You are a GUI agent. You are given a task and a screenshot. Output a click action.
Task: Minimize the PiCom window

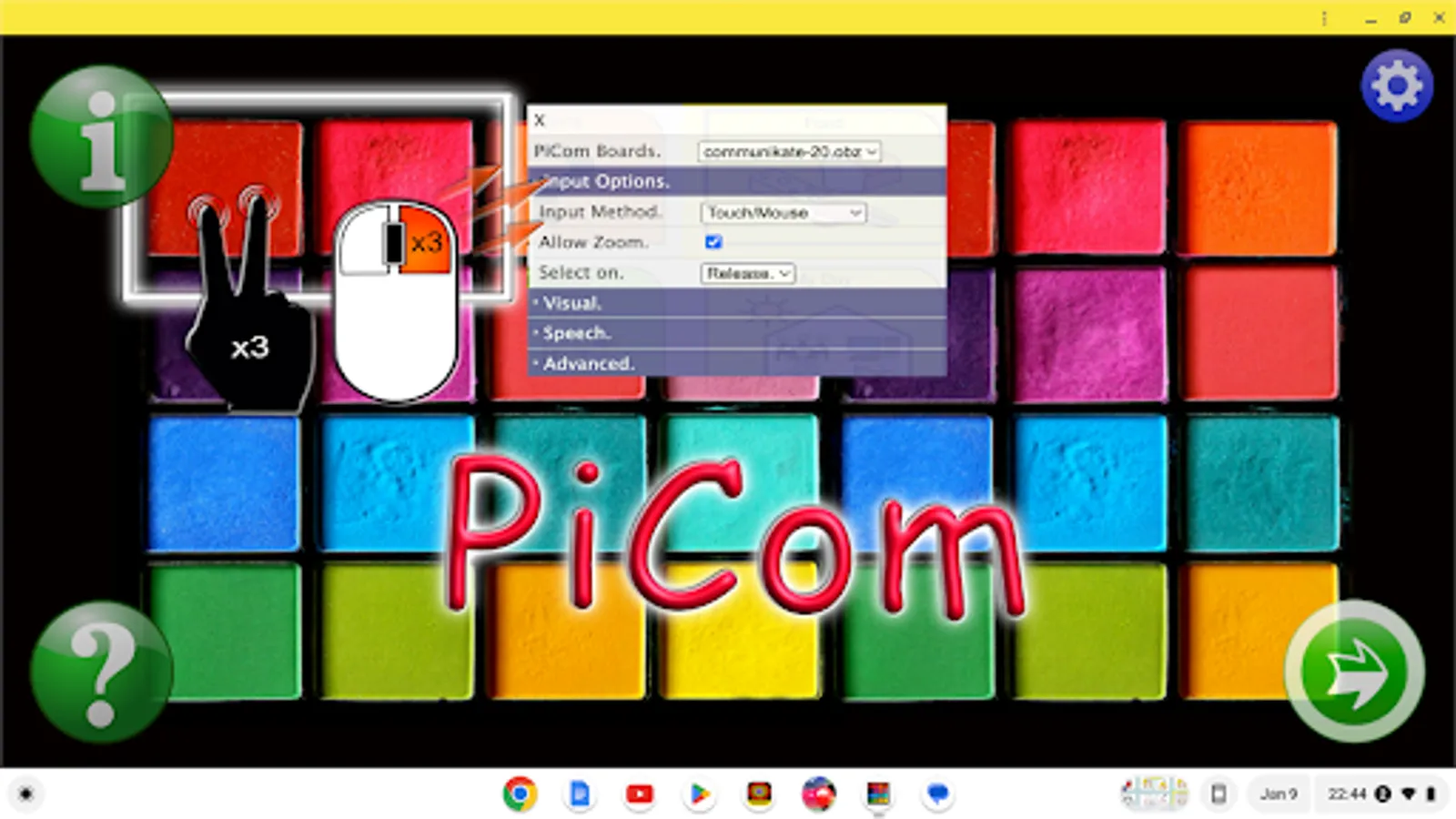point(1370,17)
